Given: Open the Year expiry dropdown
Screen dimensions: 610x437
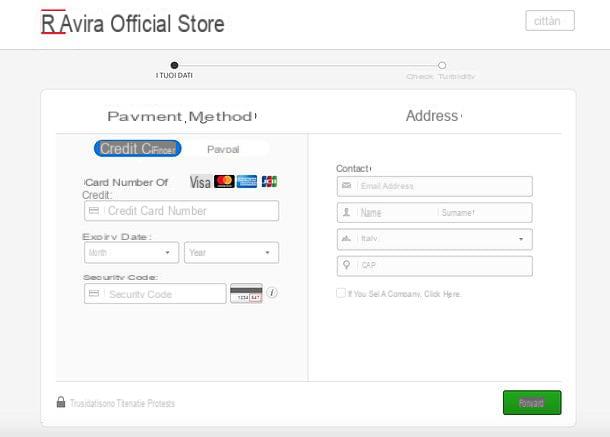Looking at the screenshot, I should pos(231,253).
